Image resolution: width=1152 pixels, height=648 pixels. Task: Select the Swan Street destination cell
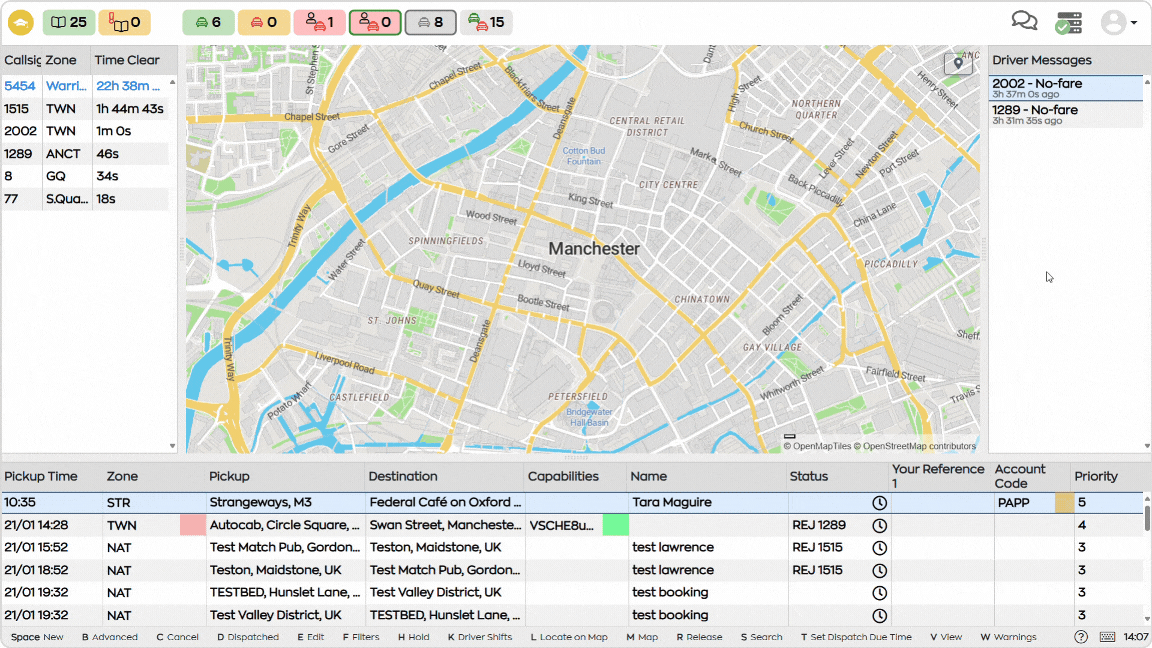click(445, 525)
